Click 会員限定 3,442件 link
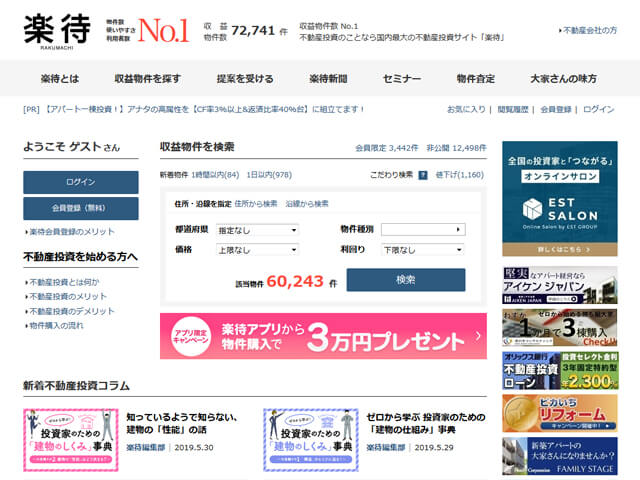This screenshot has height=480, width=640. point(387,148)
